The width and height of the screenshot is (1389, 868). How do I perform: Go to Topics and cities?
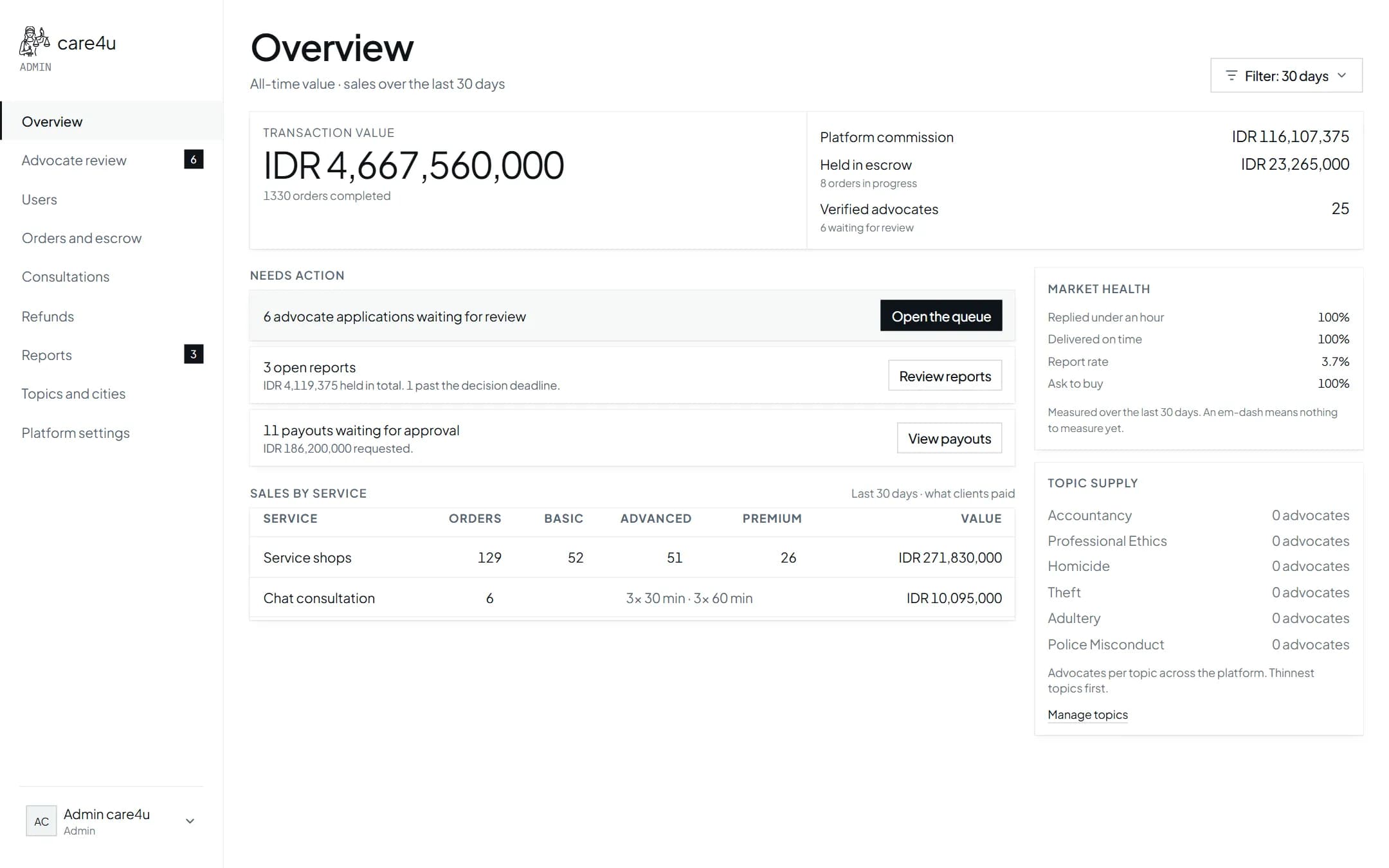(73, 393)
